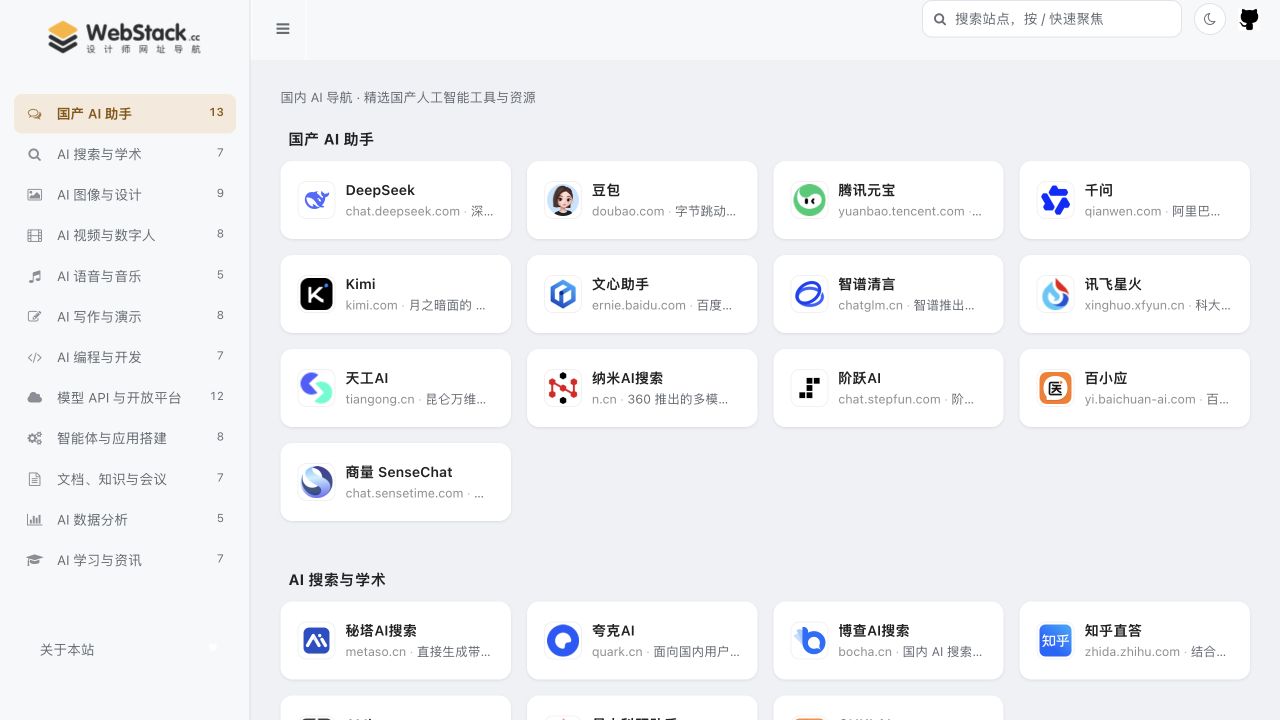
Task: Click the n.cn 360 description text
Action: click(x=661, y=399)
